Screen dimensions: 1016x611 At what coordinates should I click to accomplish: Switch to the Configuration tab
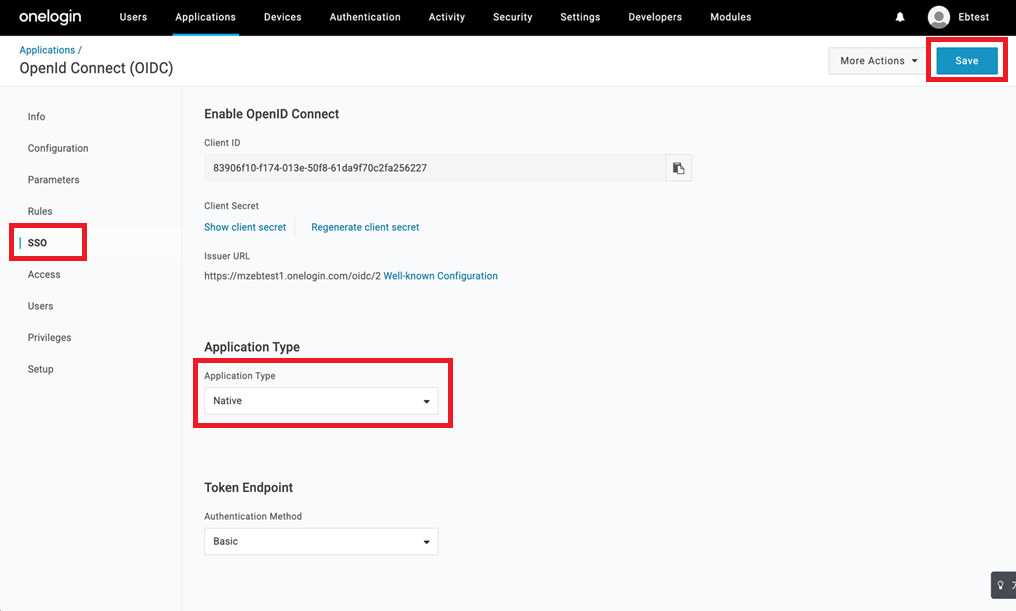(x=58, y=148)
